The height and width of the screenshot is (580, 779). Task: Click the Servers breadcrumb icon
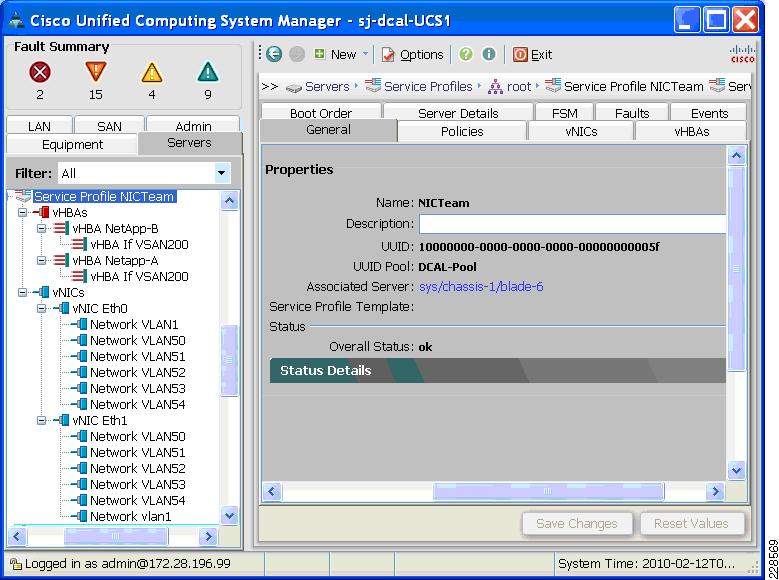(294, 87)
